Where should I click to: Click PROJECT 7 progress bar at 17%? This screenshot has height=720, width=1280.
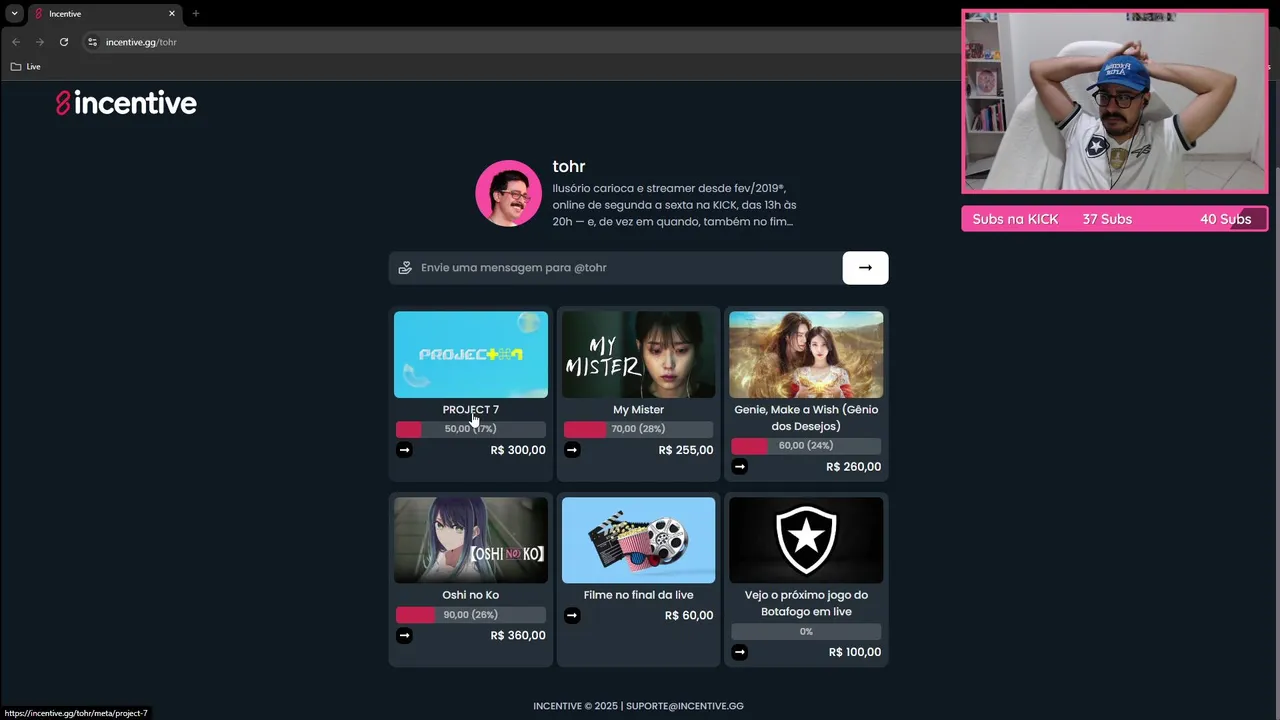click(x=471, y=429)
